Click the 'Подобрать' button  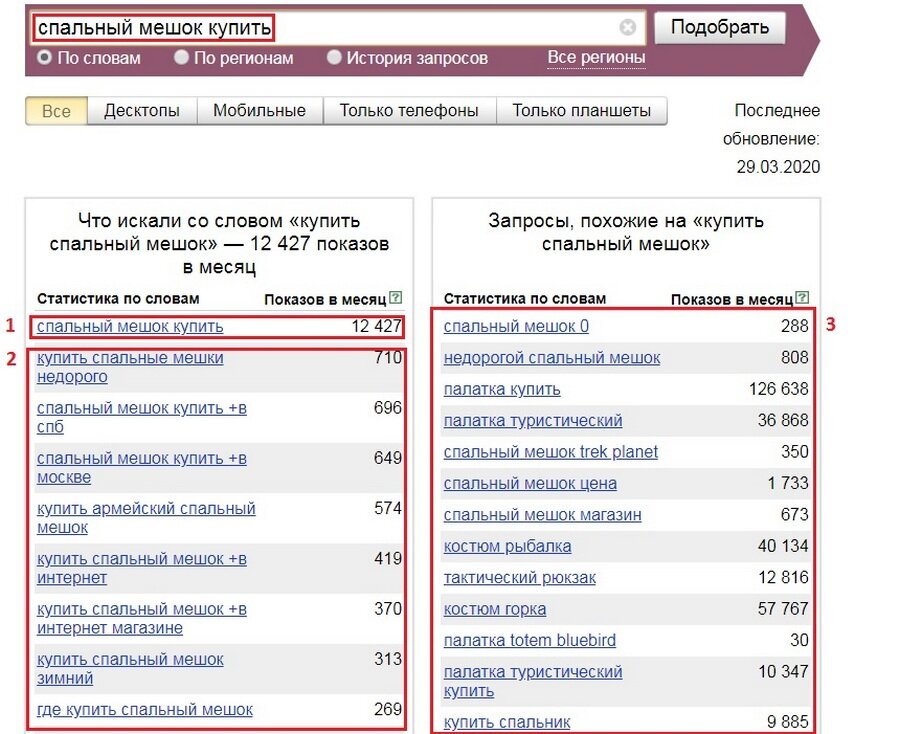(x=720, y=27)
